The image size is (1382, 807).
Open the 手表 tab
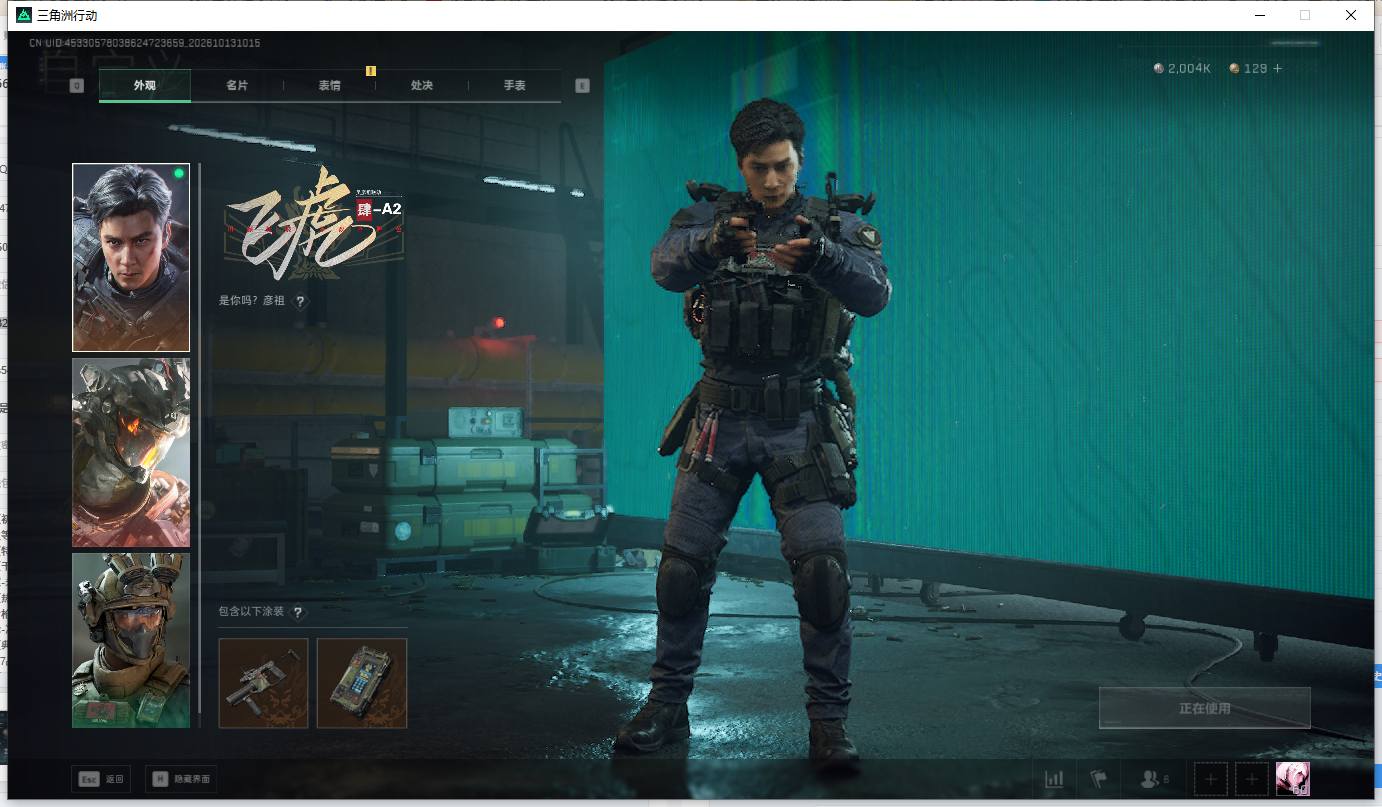pos(515,86)
